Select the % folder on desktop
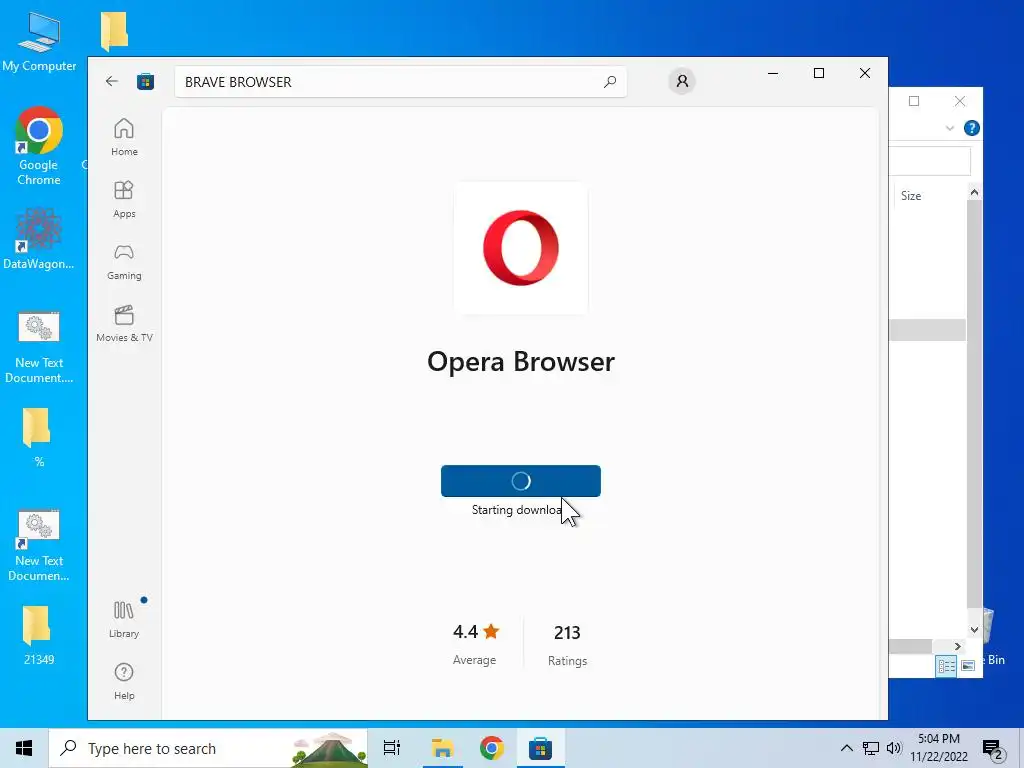The width and height of the screenshot is (1024, 768). pos(38,436)
